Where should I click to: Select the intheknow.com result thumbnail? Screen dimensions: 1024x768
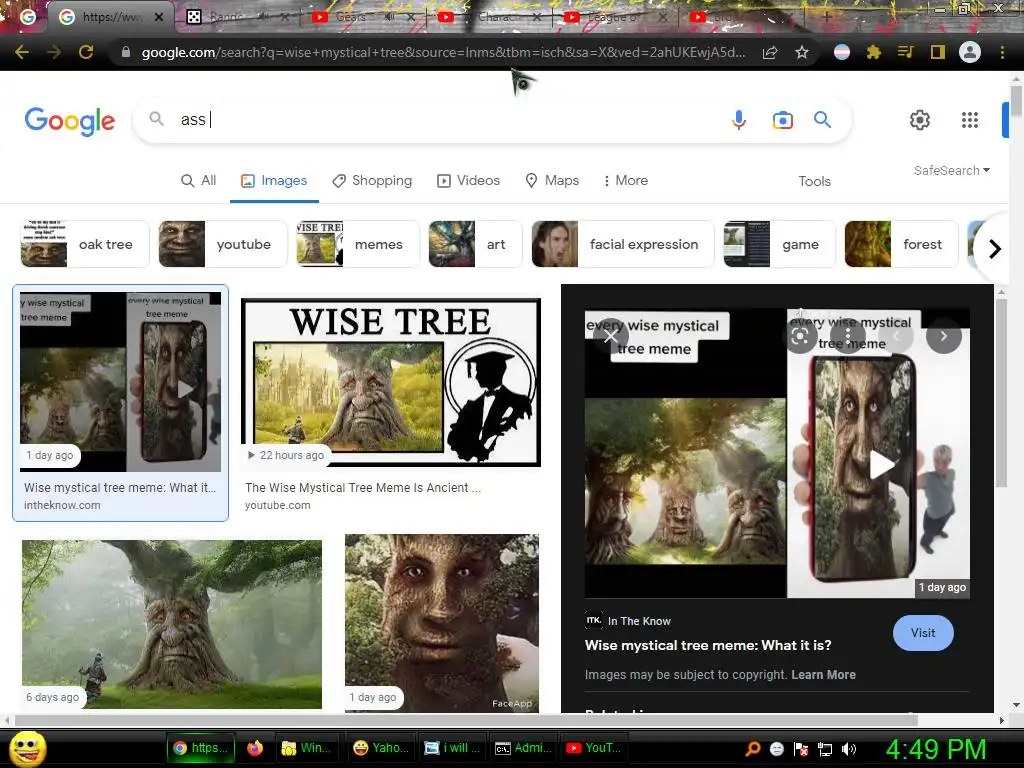(x=121, y=381)
